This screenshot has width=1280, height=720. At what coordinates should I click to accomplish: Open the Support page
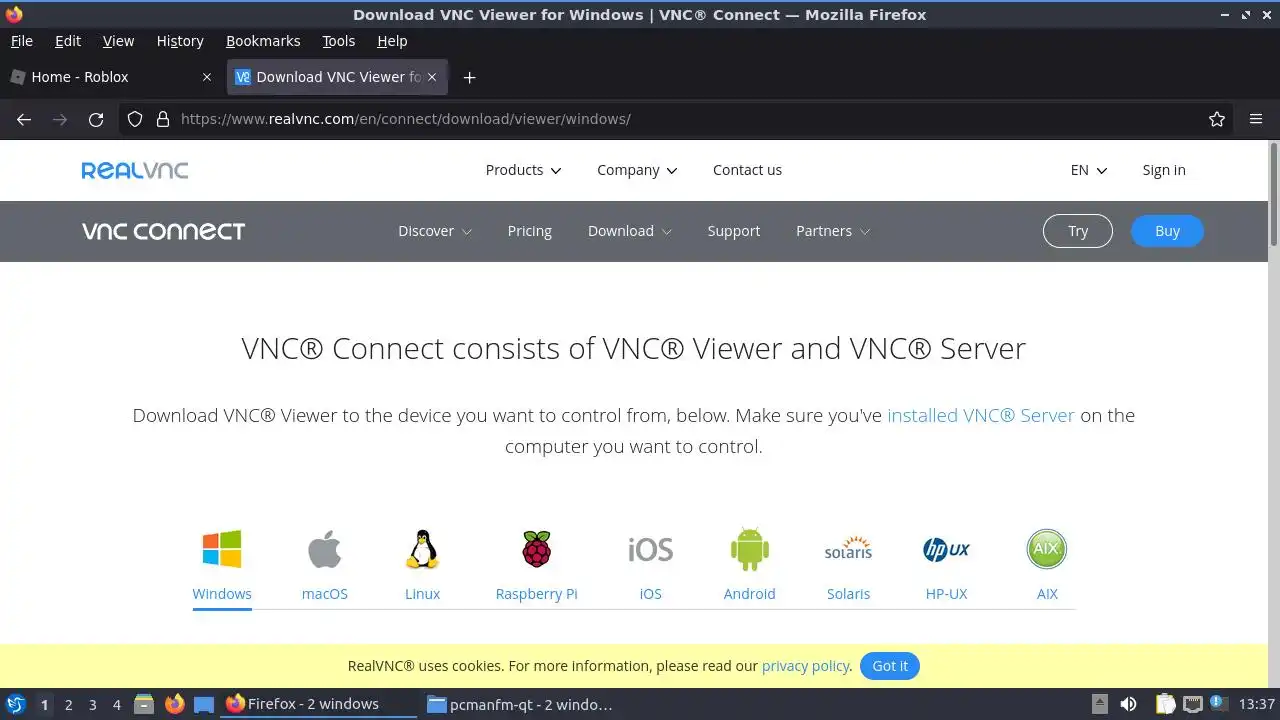click(734, 231)
